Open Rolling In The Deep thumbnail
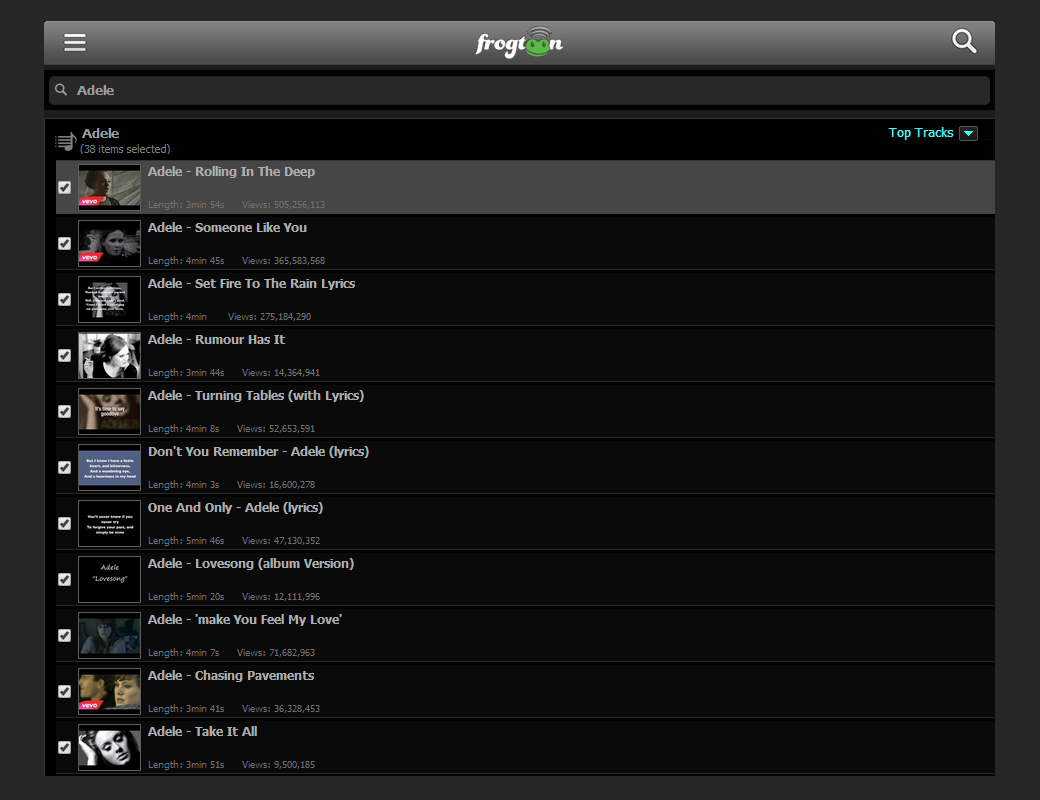Screen dimensions: 1040x800 [109, 187]
